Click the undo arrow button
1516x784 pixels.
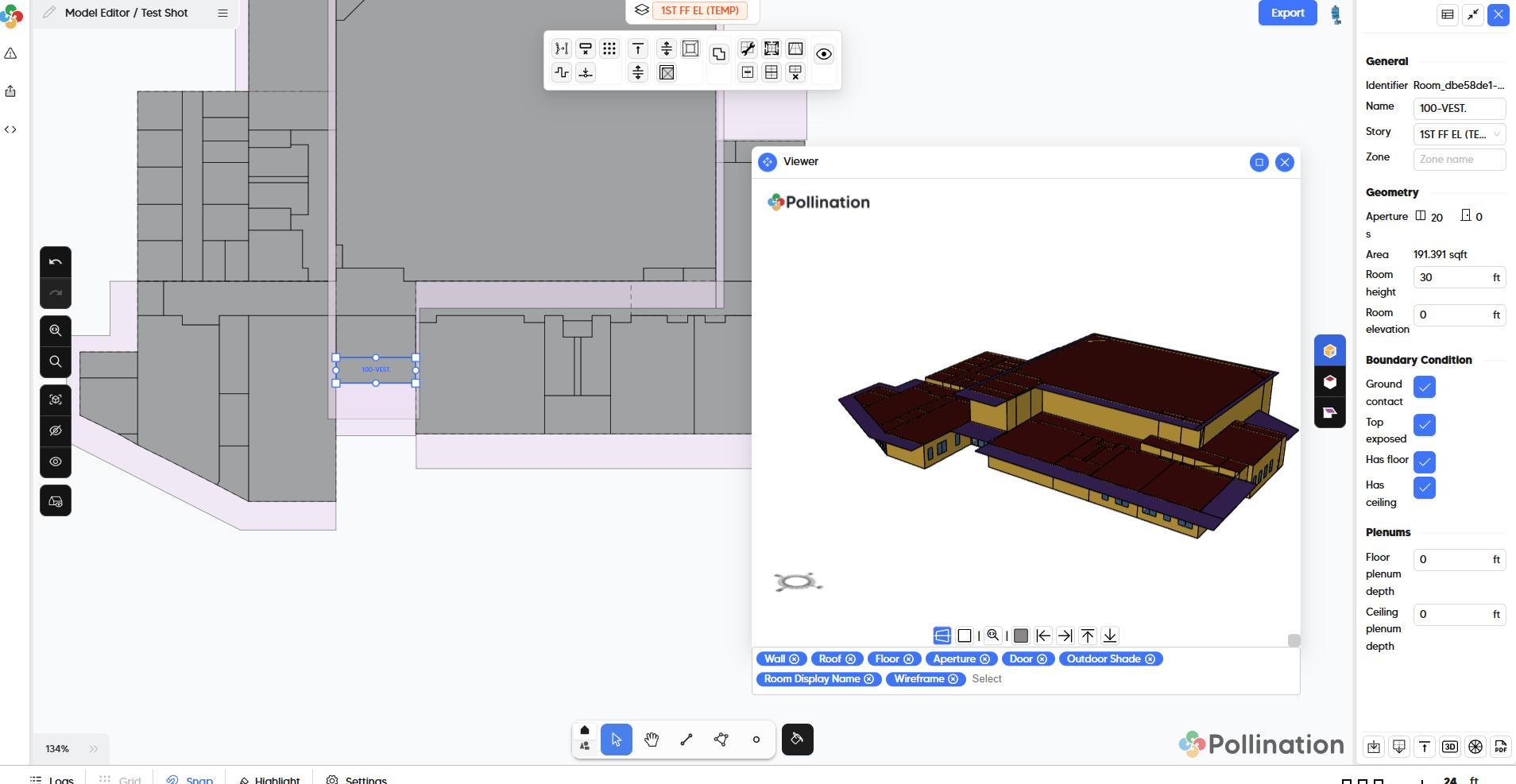point(56,262)
